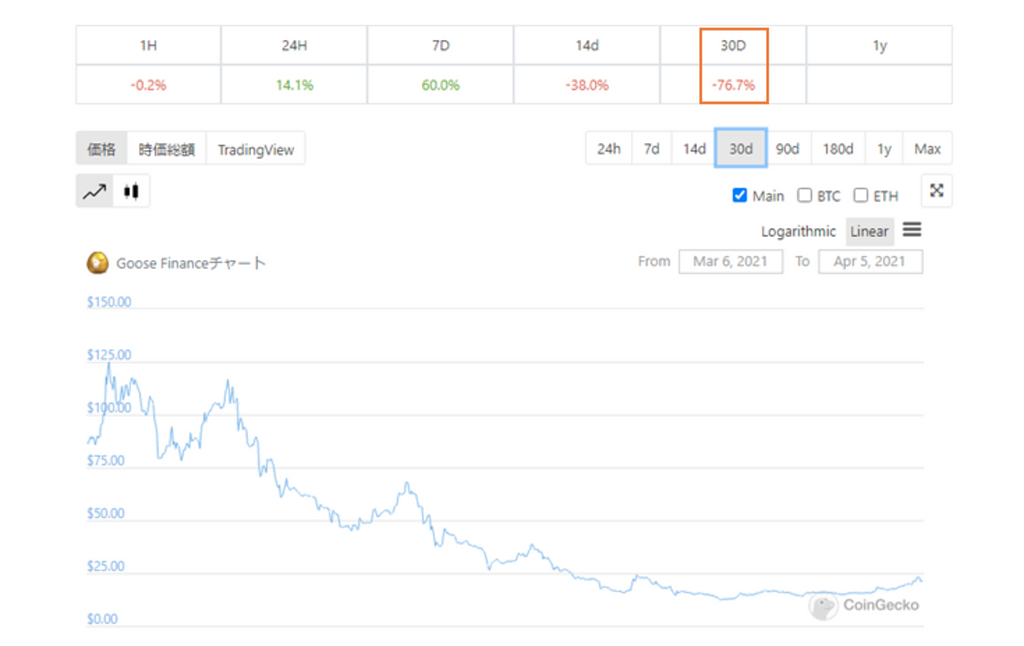Click the 30D change cell showing -76.7%
Image resolution: width=1024 pixels, height=646 pixels.
(x=733, y=85)
